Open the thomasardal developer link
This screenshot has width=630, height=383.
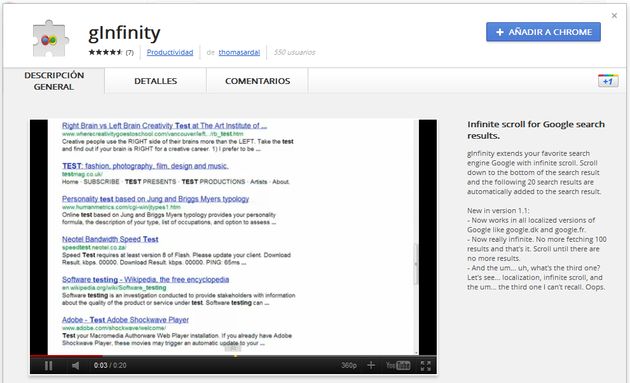[239, 52]
